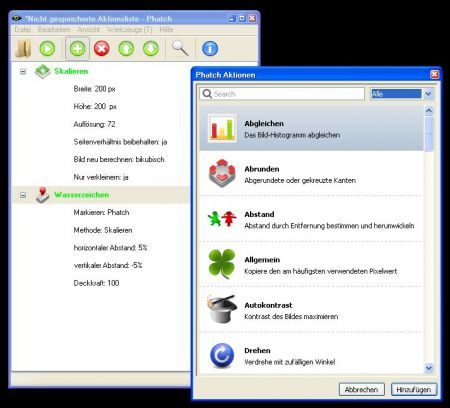450x408 pixels.
Task: Select the Drehen rotate icon
Action: tap(222, 355)
